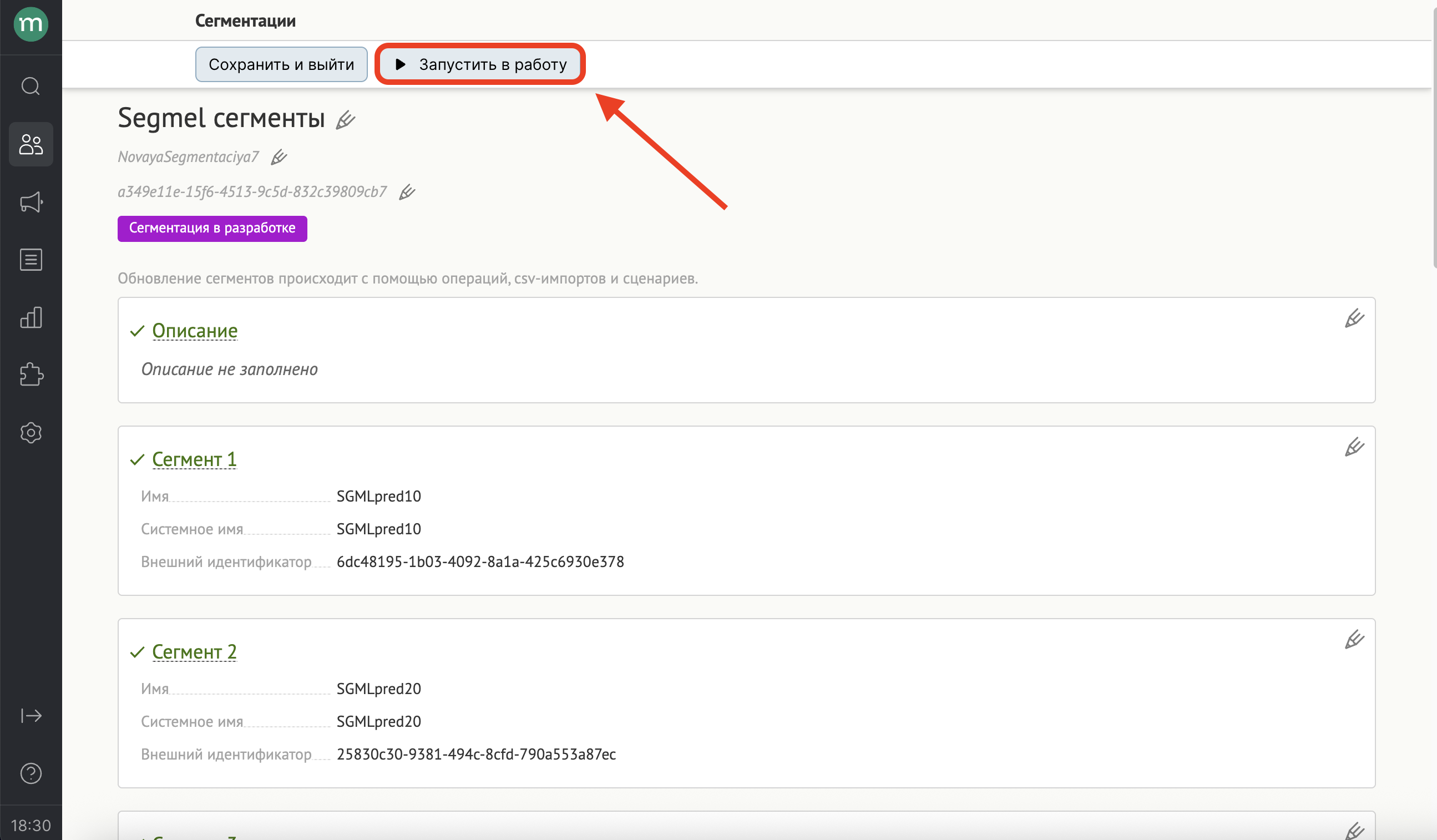
Task: Open the campaigns megaphone icon in sidebar
Action: (31, 202)
